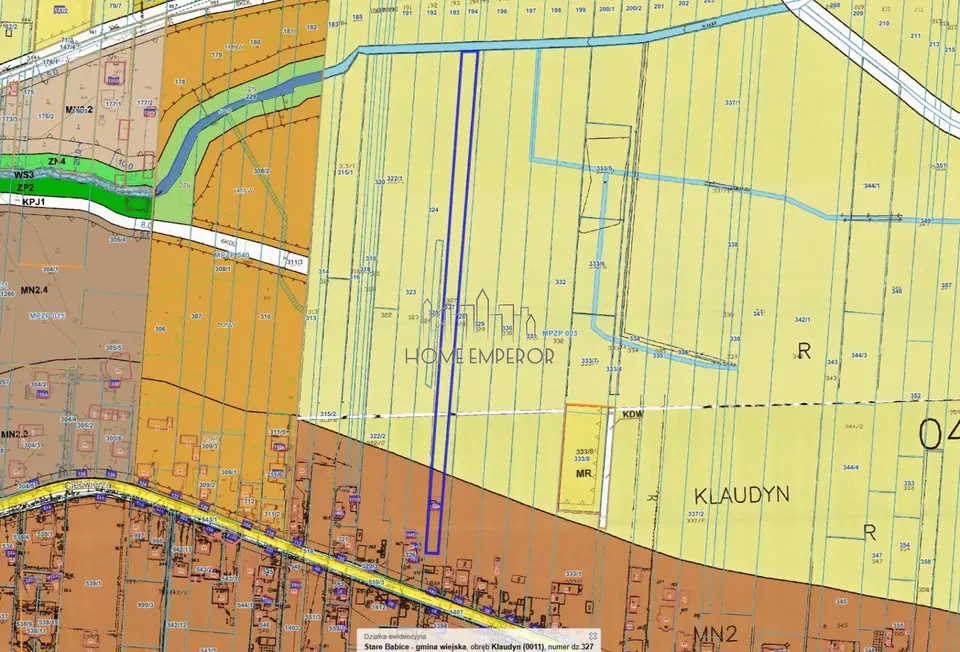The height and width of the screenshot is (652, 960).
Task: Click parcel label '305/4'
Action: [117, 239]
